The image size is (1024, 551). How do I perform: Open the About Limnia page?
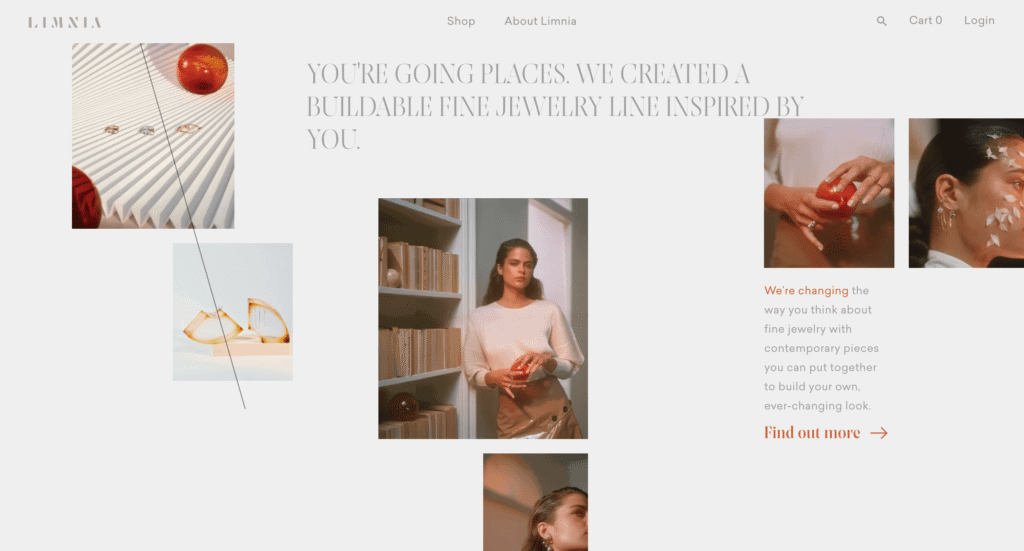click(x=540, y=21)
